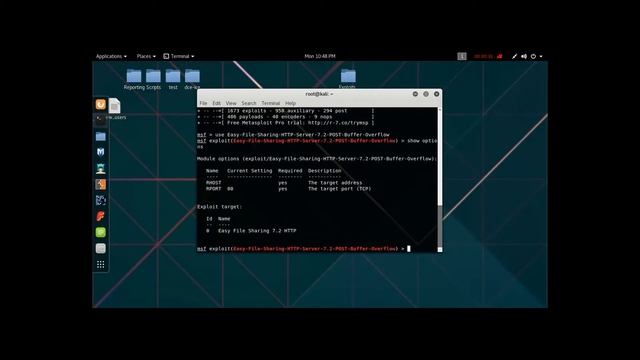Open the grey Leafpad dock icon
Viewport: 640px width, 360px height.
pos(100,248)
